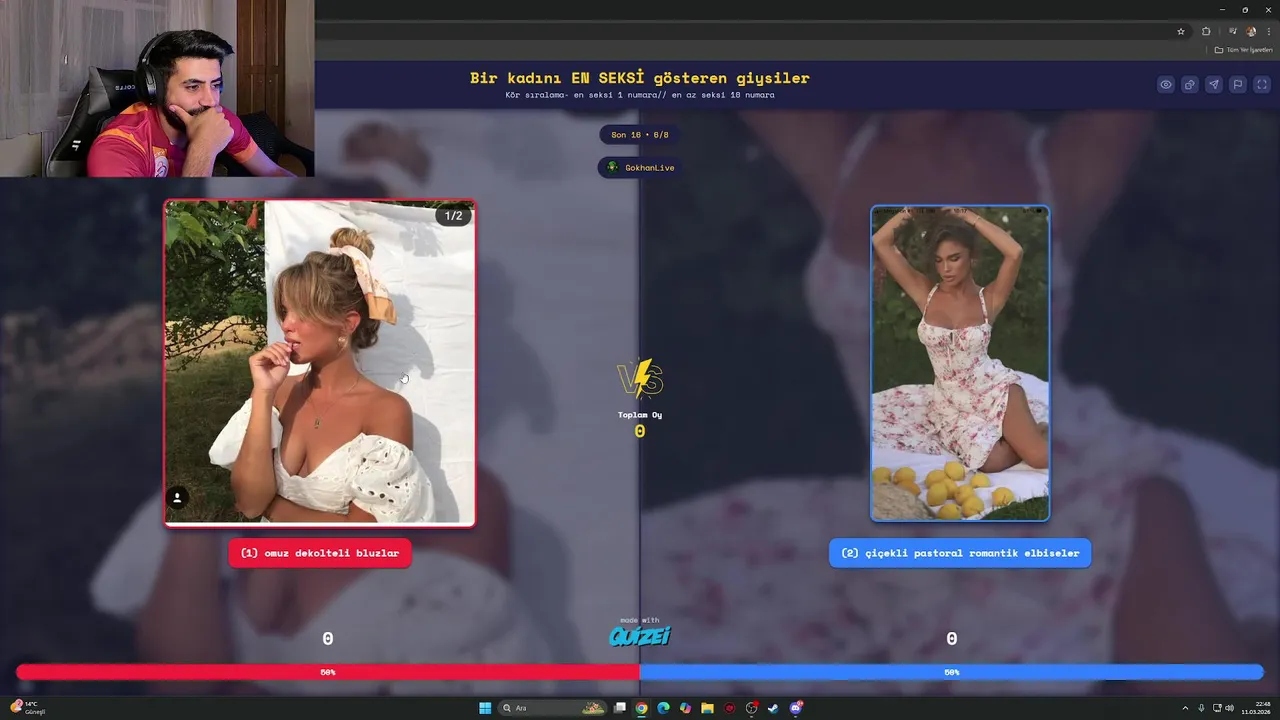This screenshot has height=720, width=1280.
Task: Click the Toplam Oy counter
Action: click(x=640, y=424)
